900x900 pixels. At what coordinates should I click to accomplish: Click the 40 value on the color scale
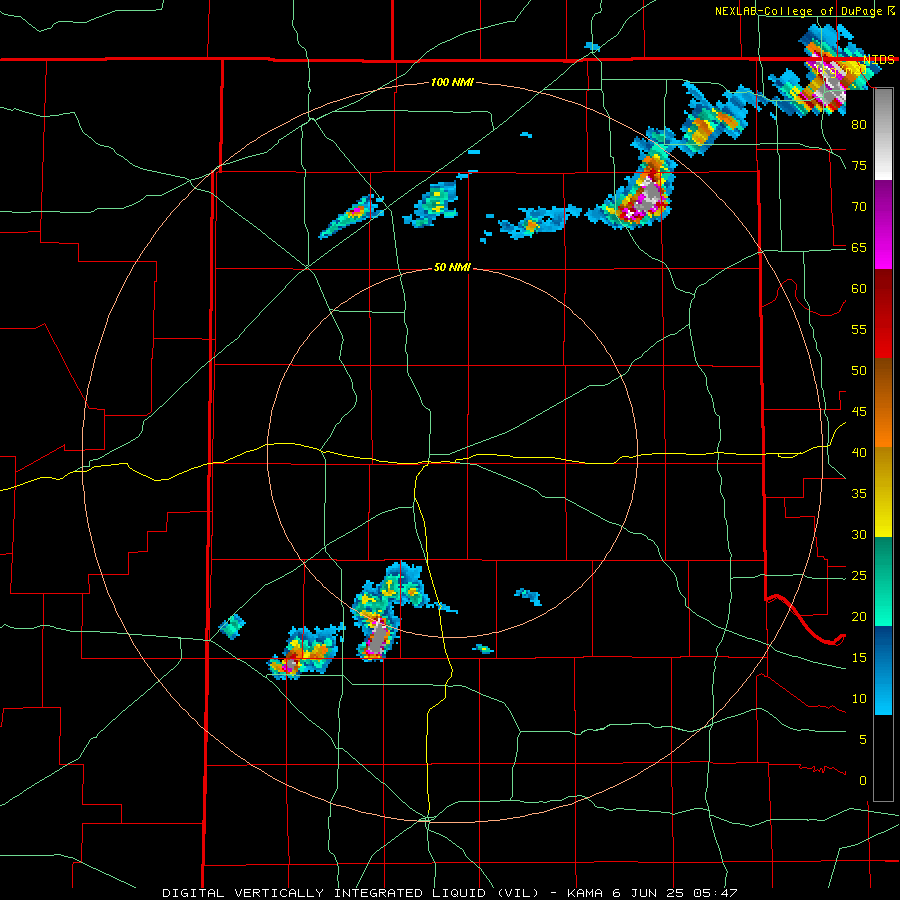859,453
